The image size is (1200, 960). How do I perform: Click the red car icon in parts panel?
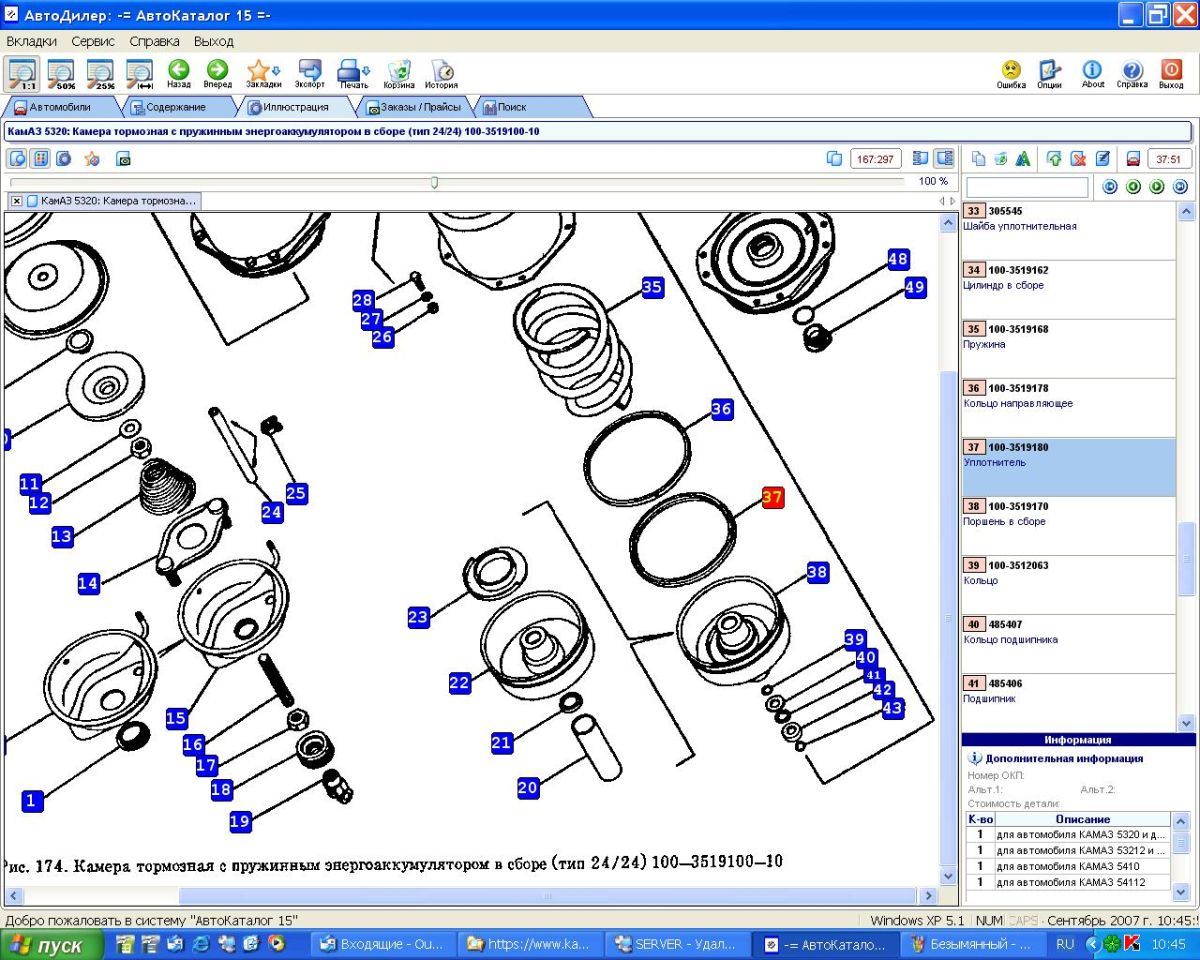coord(1133,158)
